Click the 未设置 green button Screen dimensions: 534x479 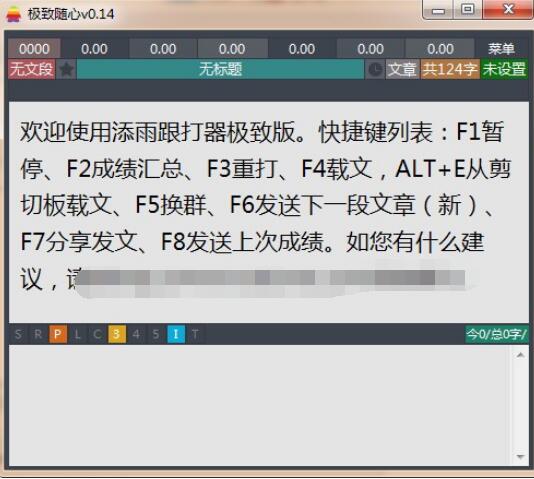[504, 69]
